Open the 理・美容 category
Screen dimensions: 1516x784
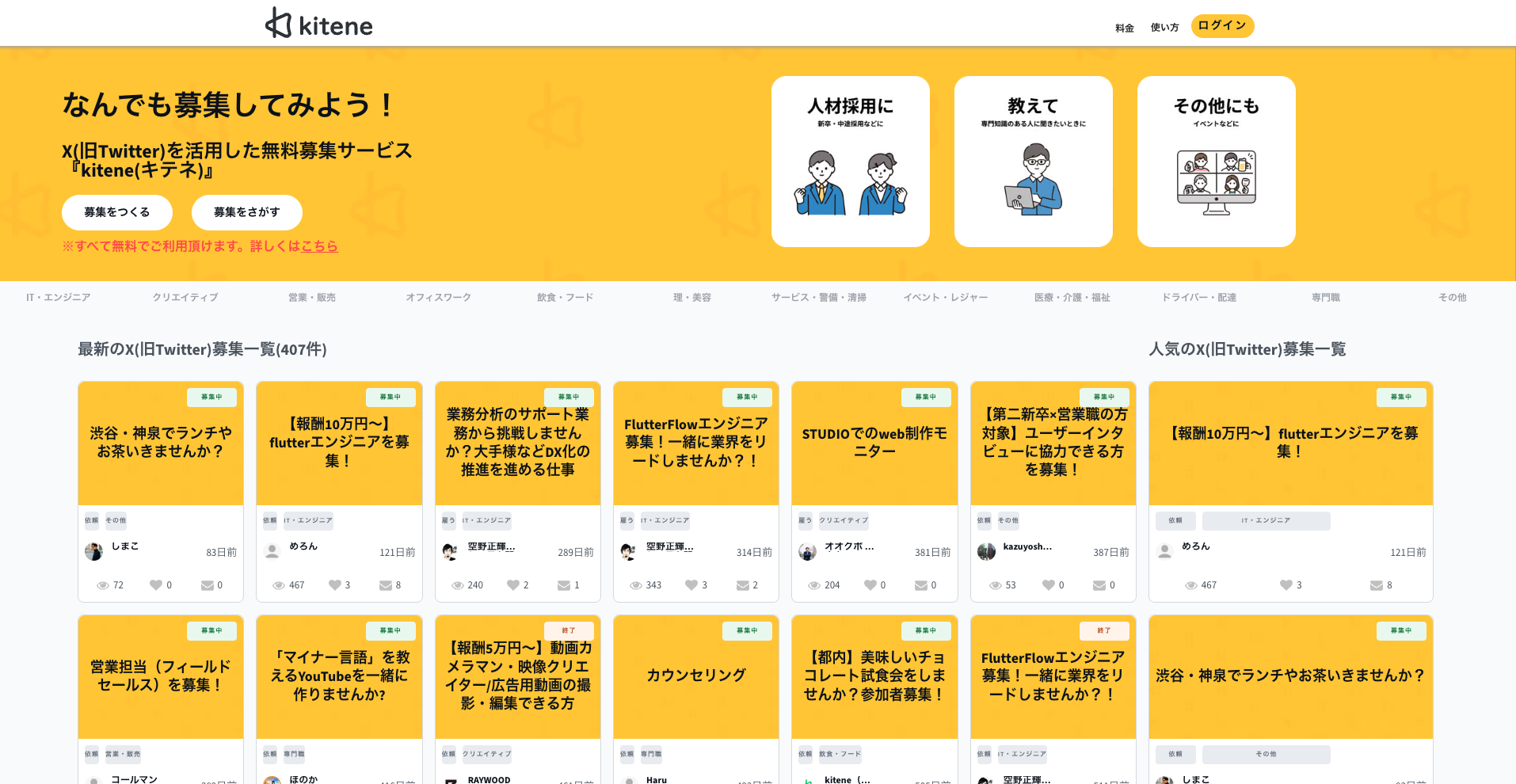point(692,298)
